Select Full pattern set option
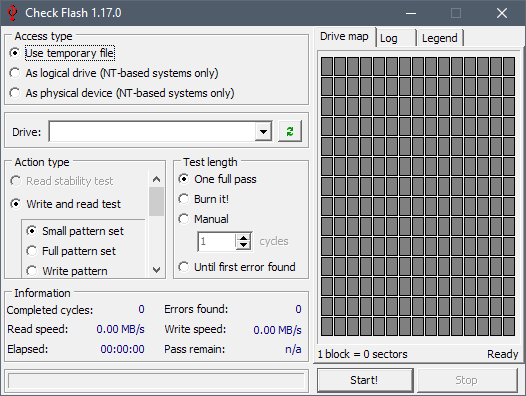This screenshot has width=526, height=396. (x=71, y=251)
